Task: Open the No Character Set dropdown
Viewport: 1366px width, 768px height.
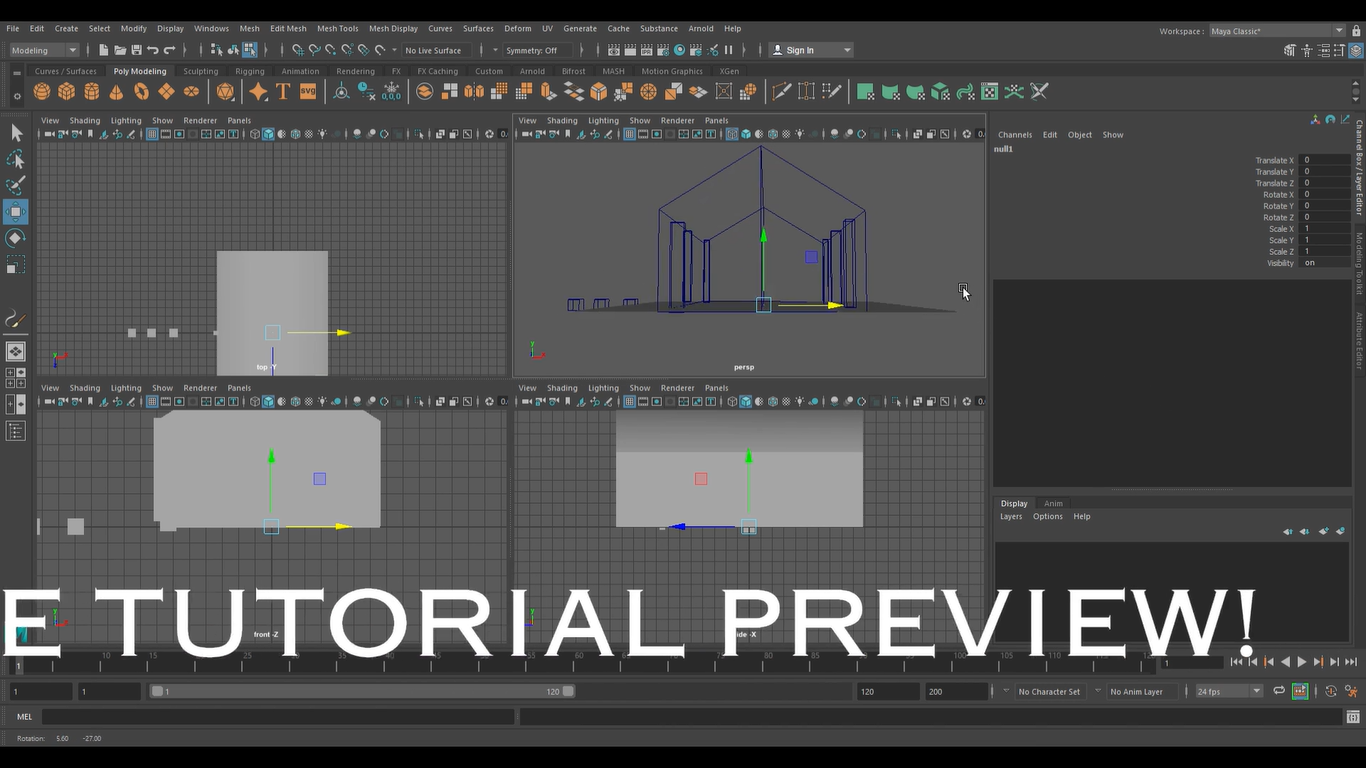Action: tap(1049, 691)
